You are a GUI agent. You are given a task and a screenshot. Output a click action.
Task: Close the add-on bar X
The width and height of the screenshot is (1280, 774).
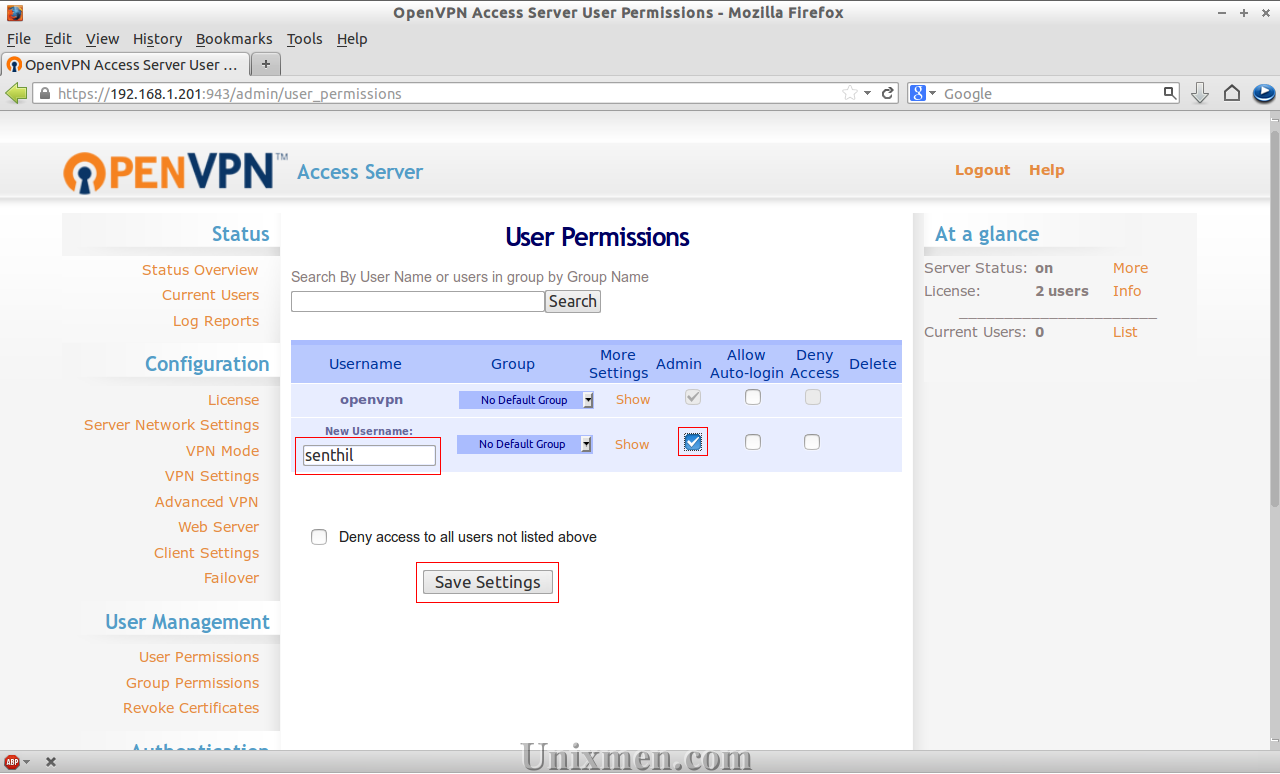click(51, 762)
